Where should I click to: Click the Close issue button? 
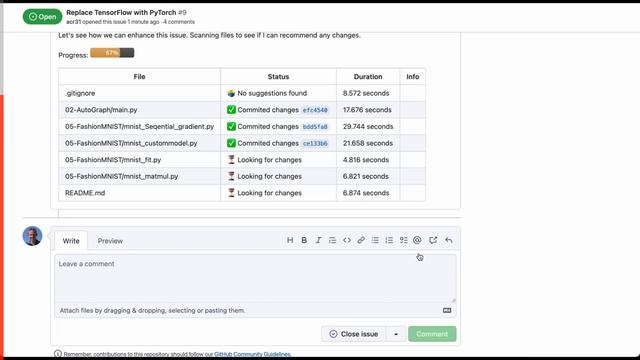coord(353,334)
